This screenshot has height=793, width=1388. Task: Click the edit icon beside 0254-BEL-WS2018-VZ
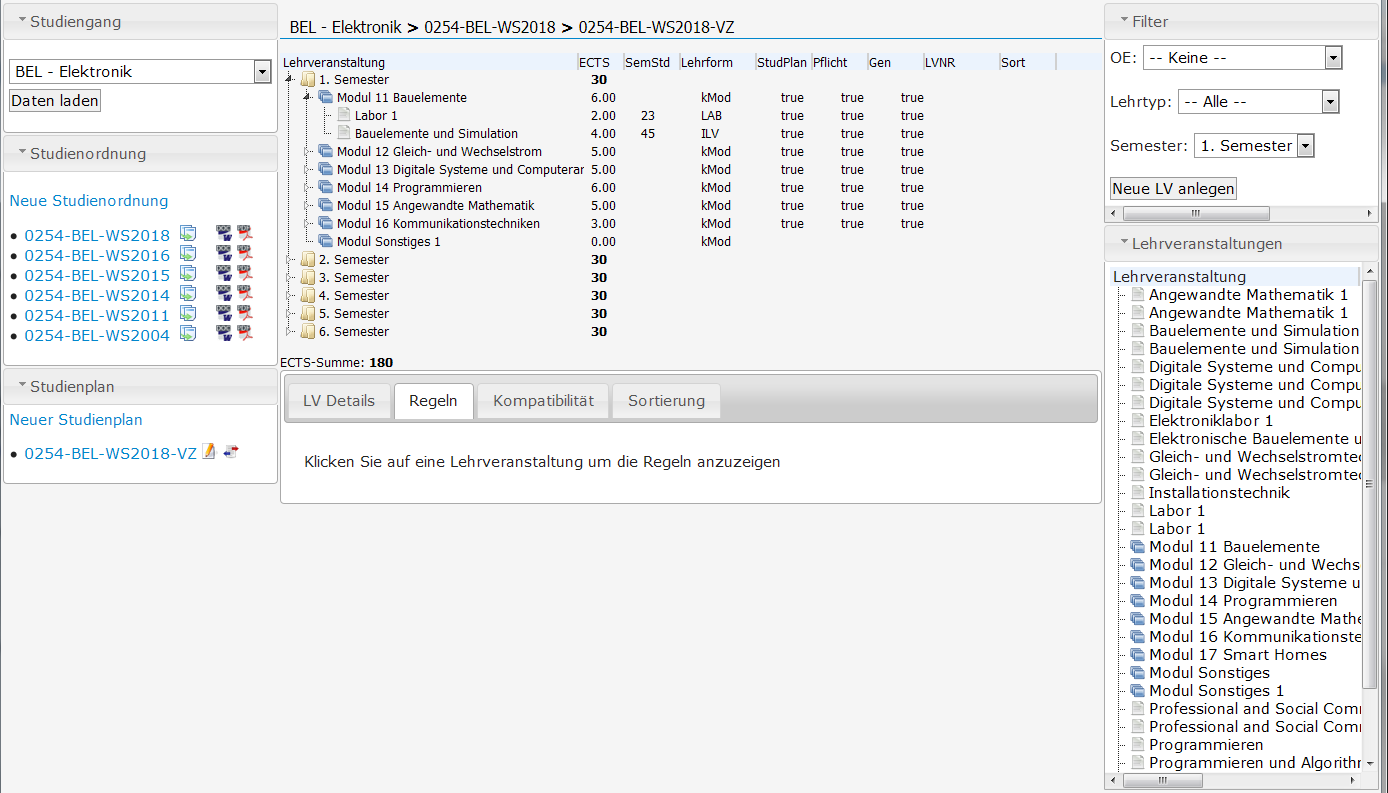pos(209,452)
